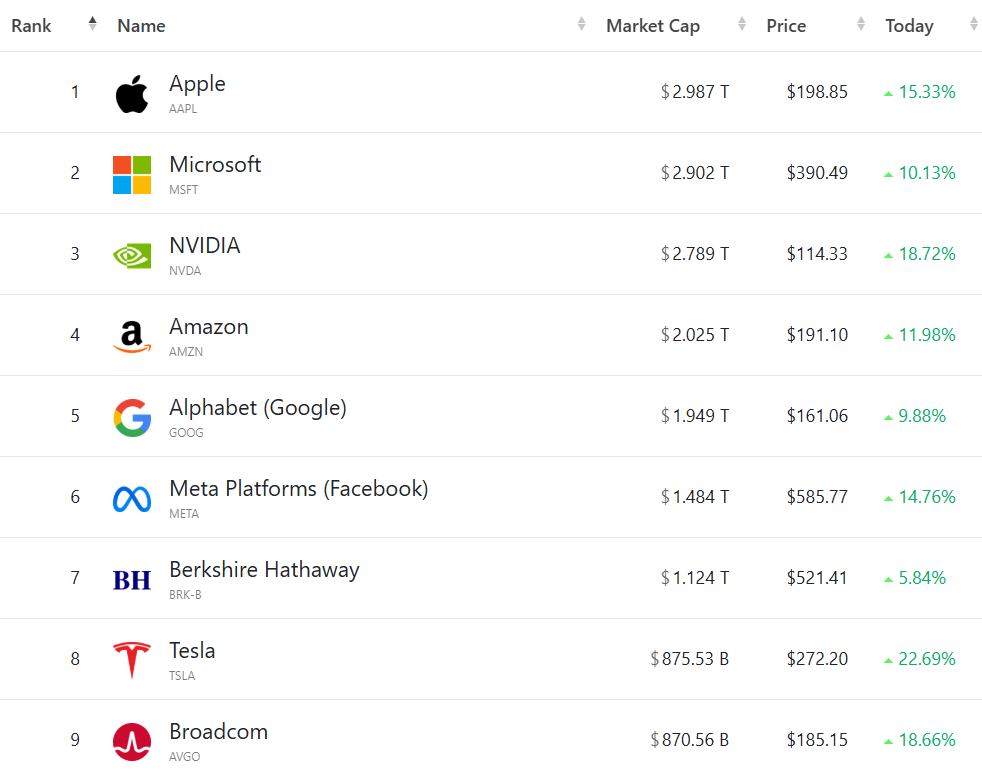Sort by Name using its sort arrows
982x777 pixels.
pyautogui.click(x=582, y=25)
